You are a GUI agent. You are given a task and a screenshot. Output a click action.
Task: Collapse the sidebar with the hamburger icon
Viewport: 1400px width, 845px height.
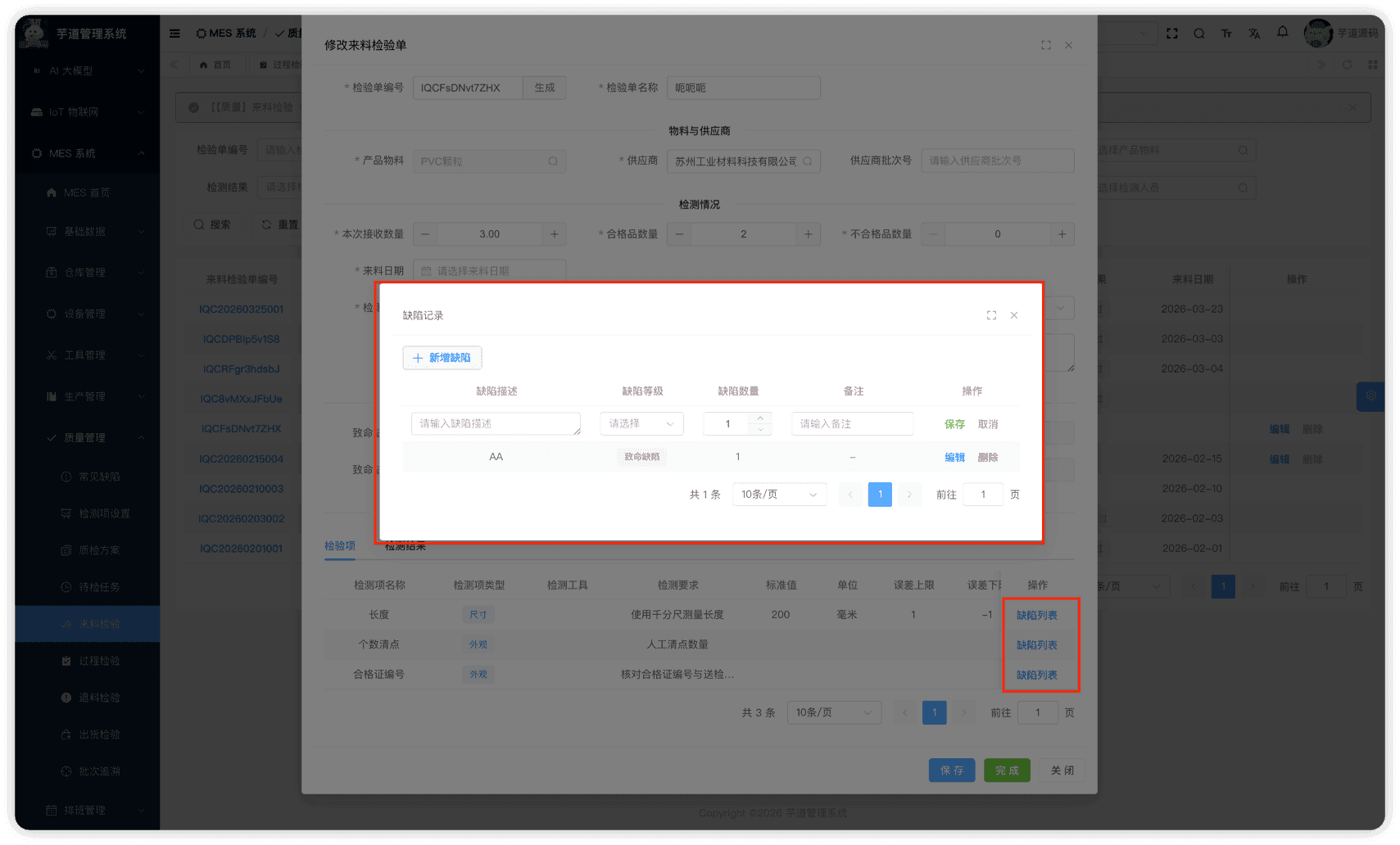[x=174, y=33]
